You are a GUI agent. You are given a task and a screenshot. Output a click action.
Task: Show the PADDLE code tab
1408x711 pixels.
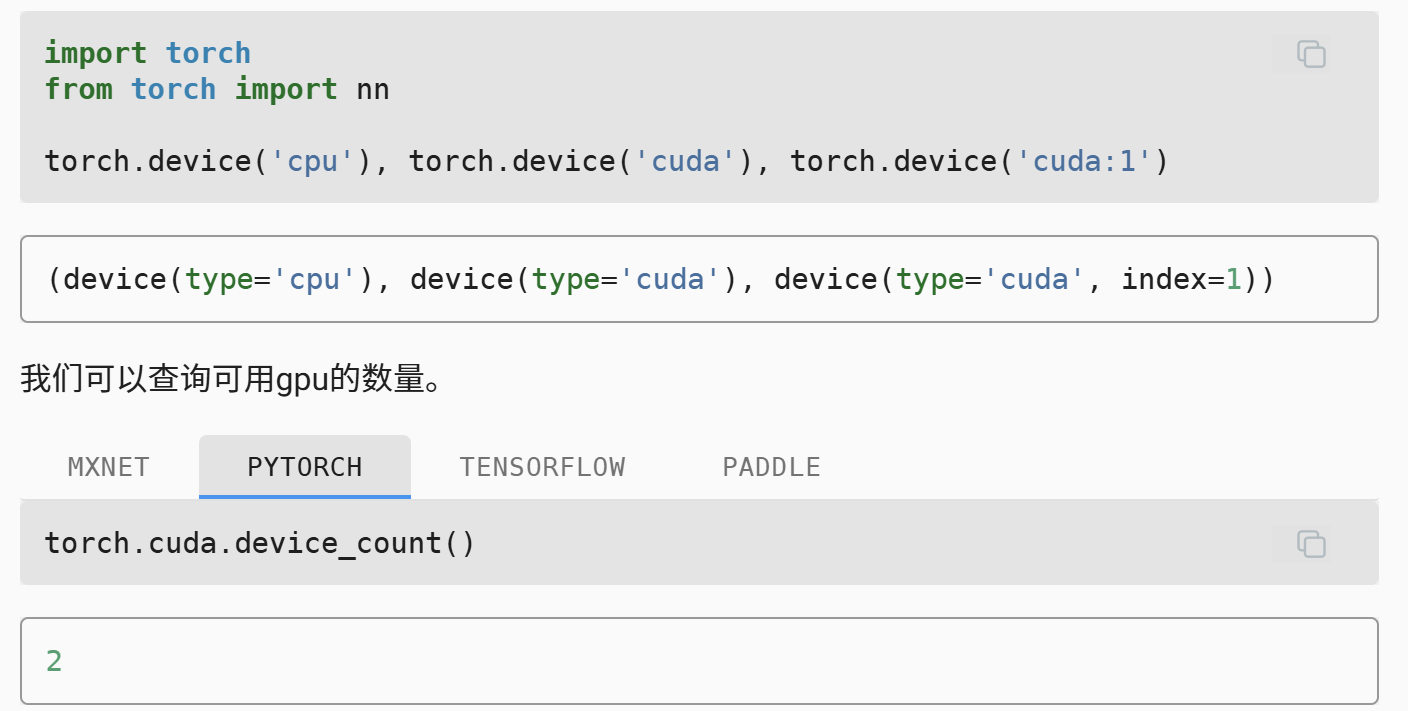point(771,467)
